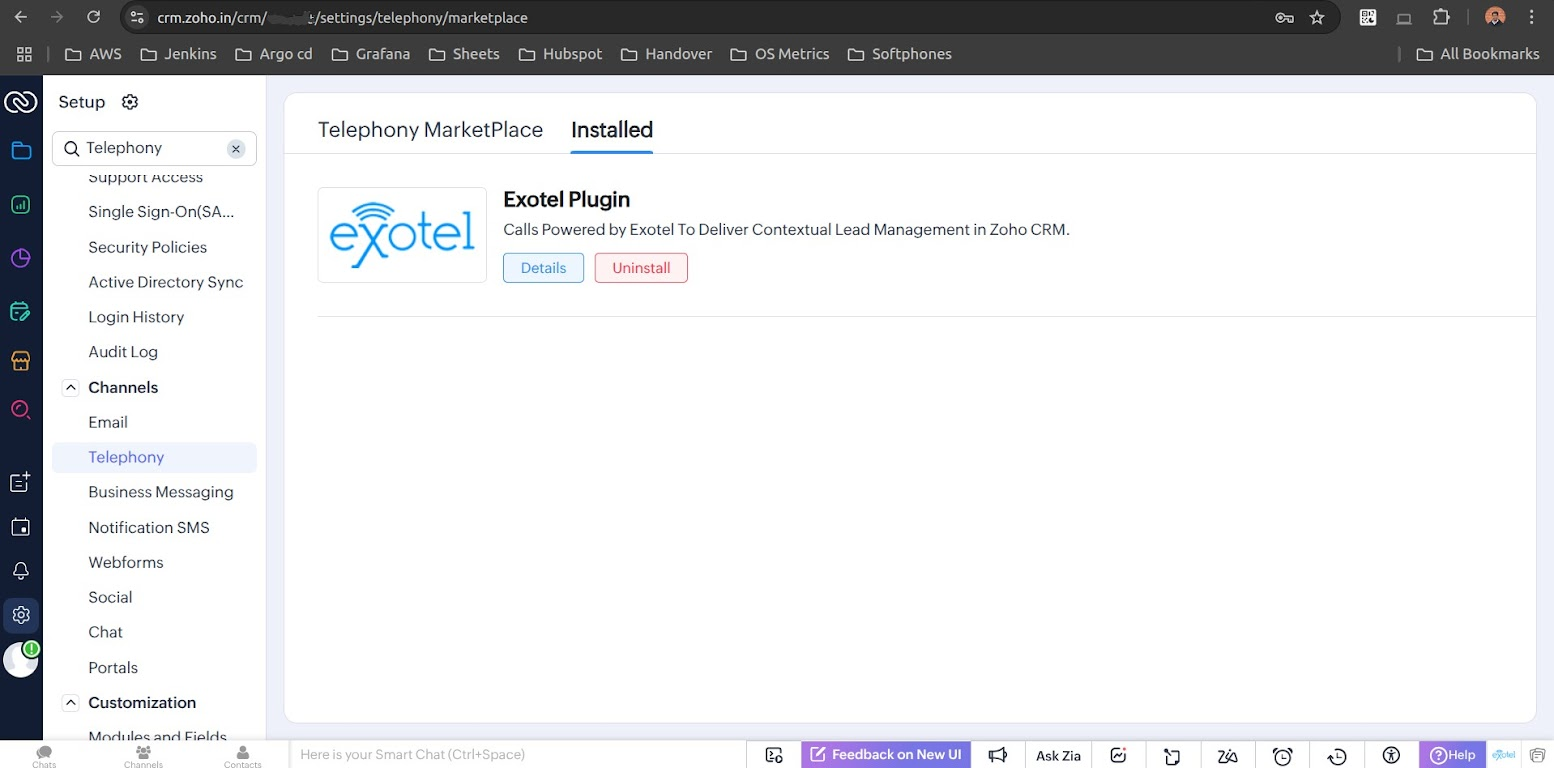
Task: Open the calendar icon in left rail
Action: [x=21, y=527]
